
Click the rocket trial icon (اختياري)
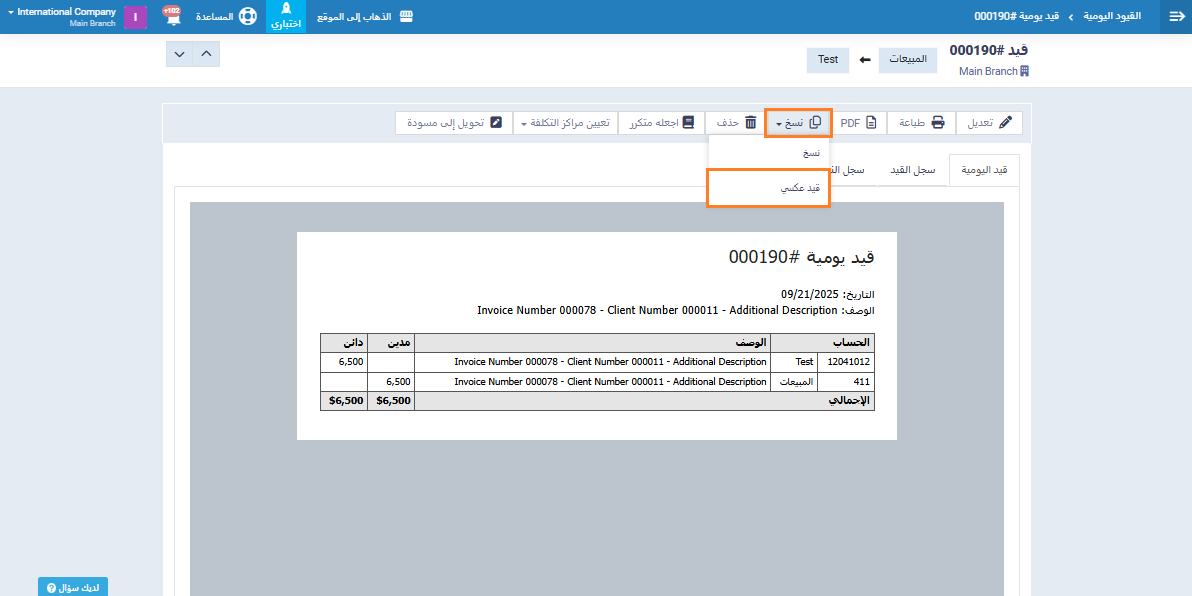point(286,16)
